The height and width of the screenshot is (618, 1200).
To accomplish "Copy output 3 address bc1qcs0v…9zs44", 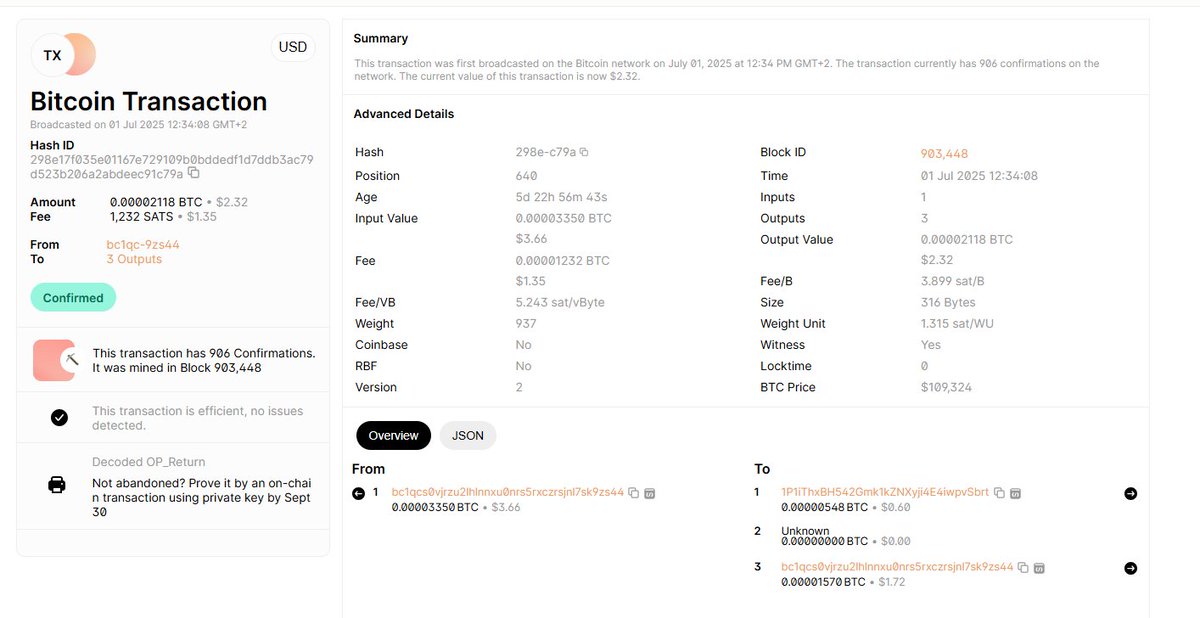I will [x=1022, y=567].
